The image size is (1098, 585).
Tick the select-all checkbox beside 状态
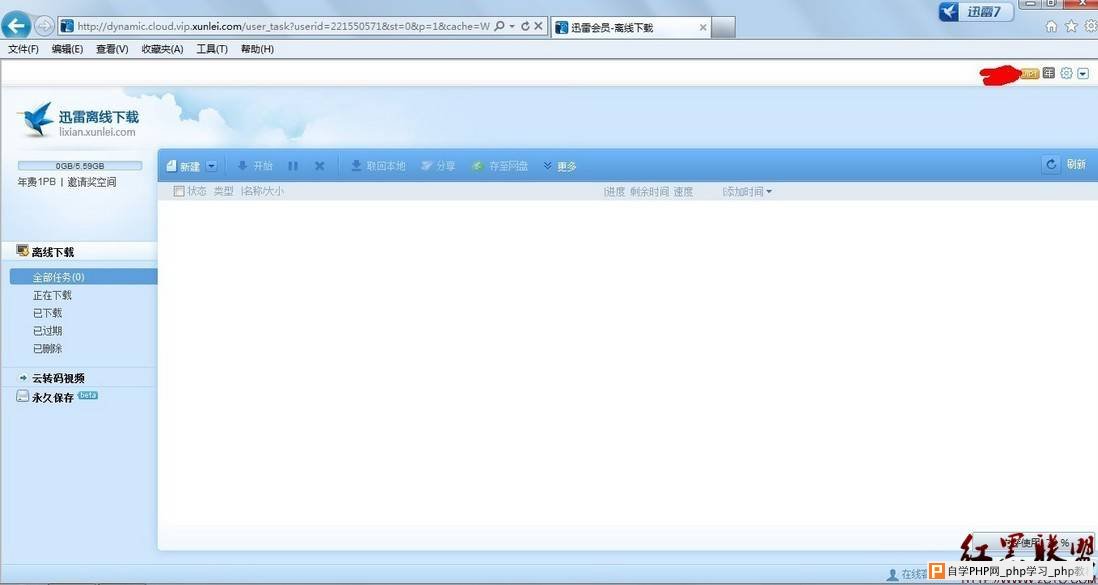click(179, 191)
